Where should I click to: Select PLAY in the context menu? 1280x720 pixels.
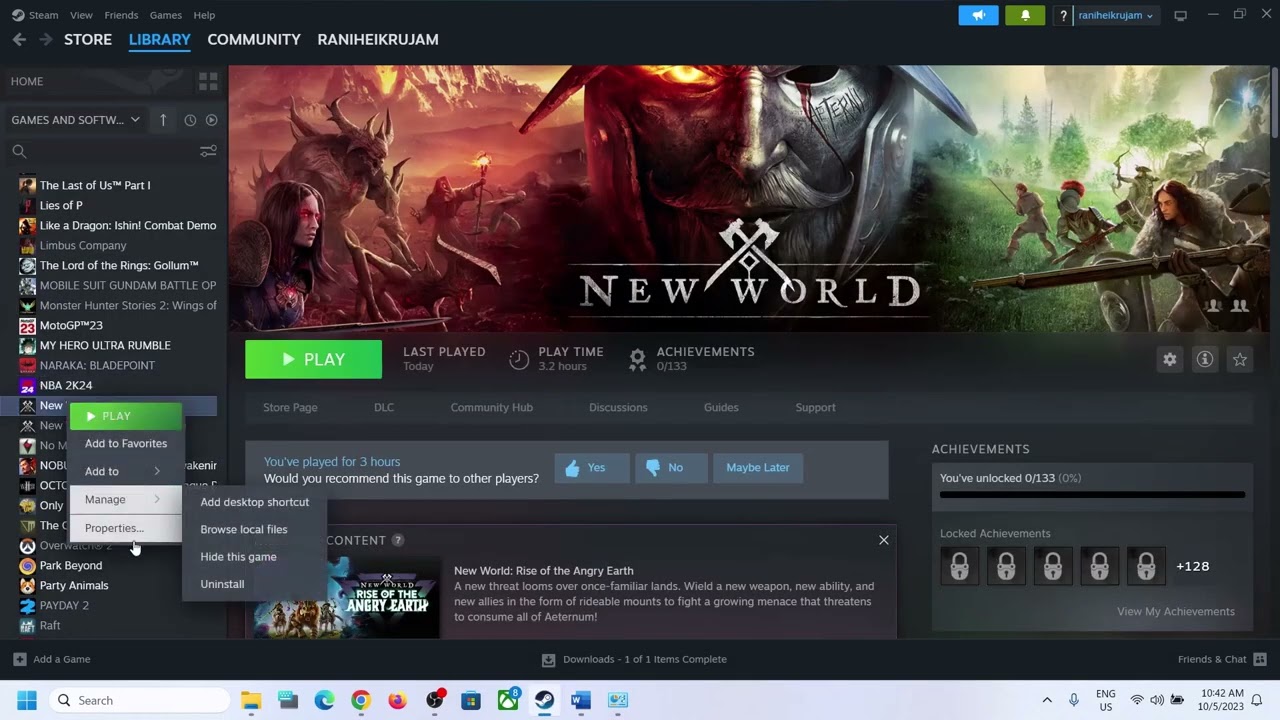click(125, 416)
